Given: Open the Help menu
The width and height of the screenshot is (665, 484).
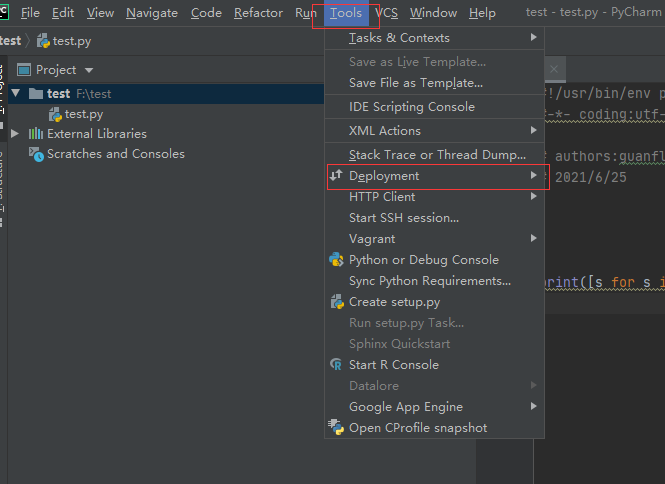Looking at the screenshot, I should 482,13.
